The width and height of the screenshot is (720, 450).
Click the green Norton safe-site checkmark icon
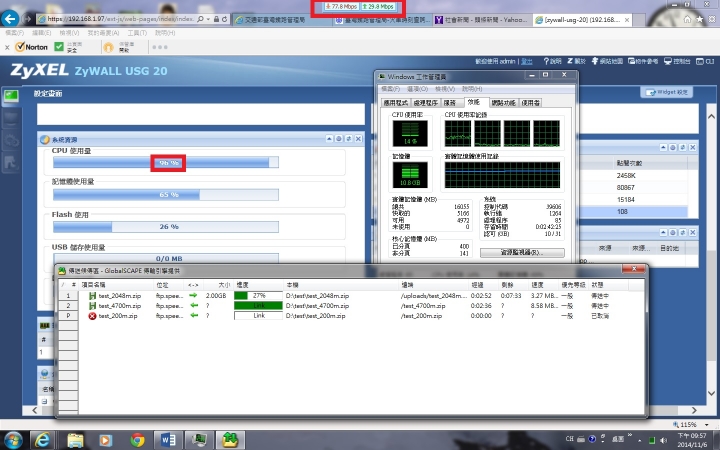pyautogui.click(x=59, y=47)
